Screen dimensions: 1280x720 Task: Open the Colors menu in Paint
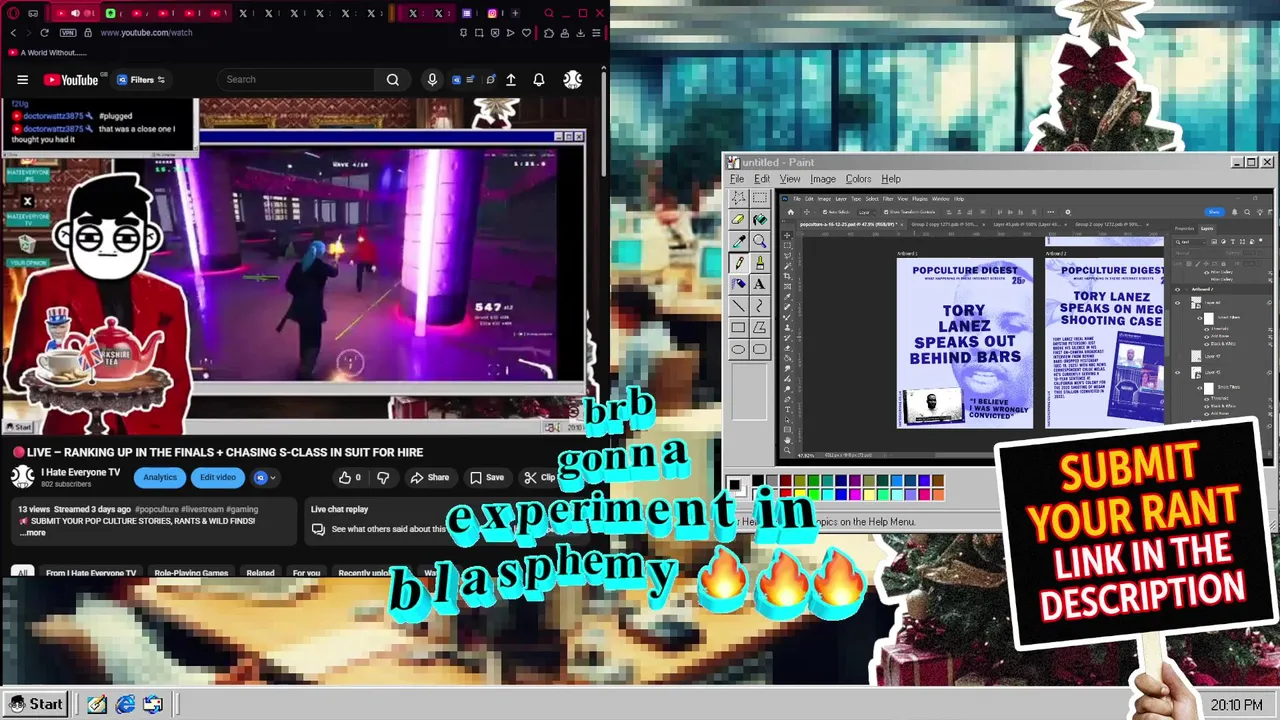[858, 179]
